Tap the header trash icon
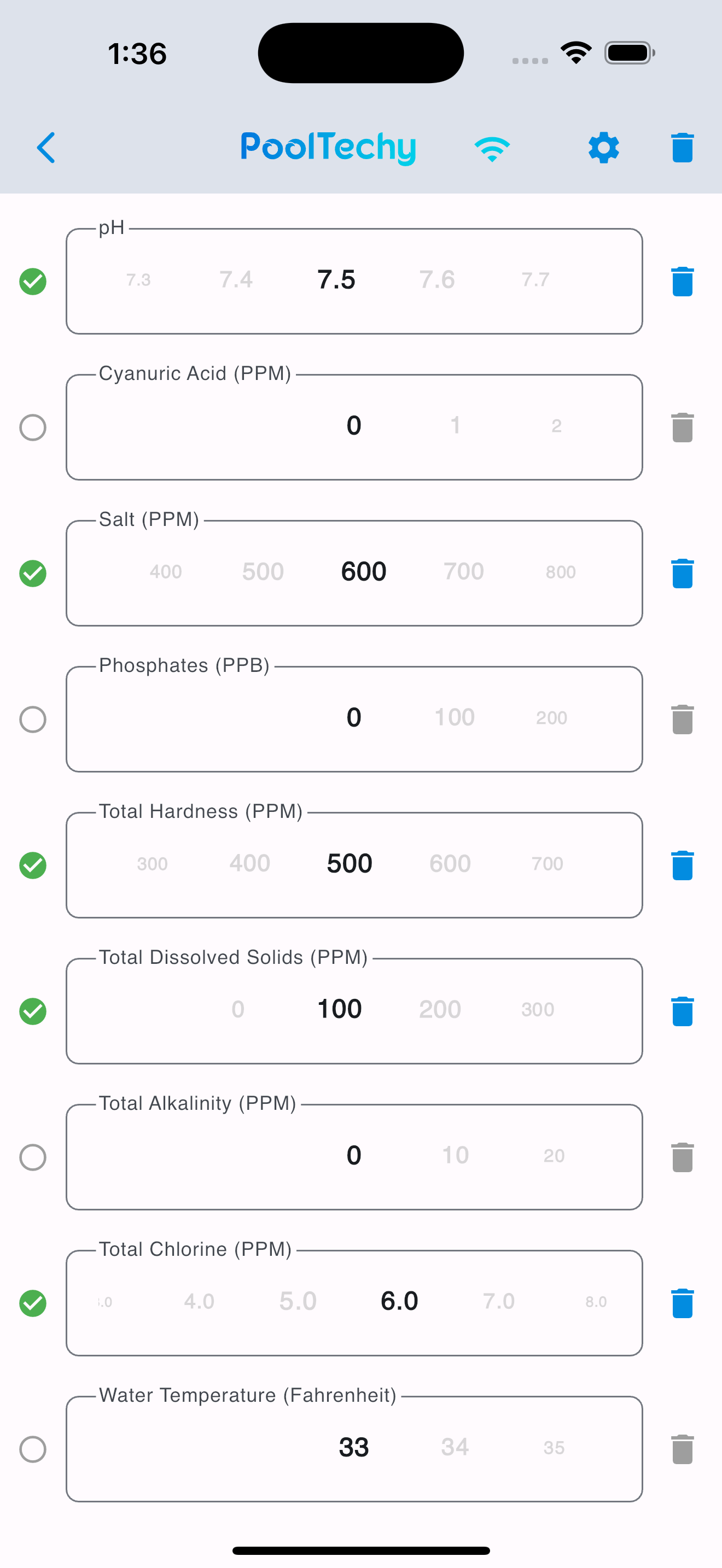This screenshot has height=1568, width=722. [x=683, y=147]
